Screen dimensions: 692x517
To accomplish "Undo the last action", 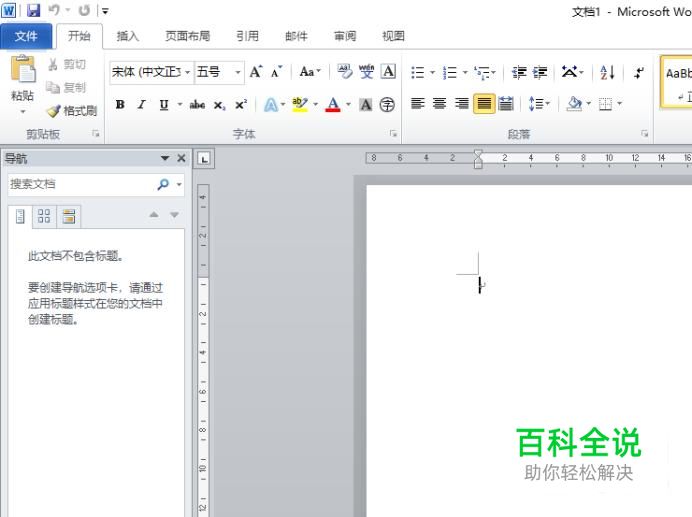I will (x=54, y=10).
